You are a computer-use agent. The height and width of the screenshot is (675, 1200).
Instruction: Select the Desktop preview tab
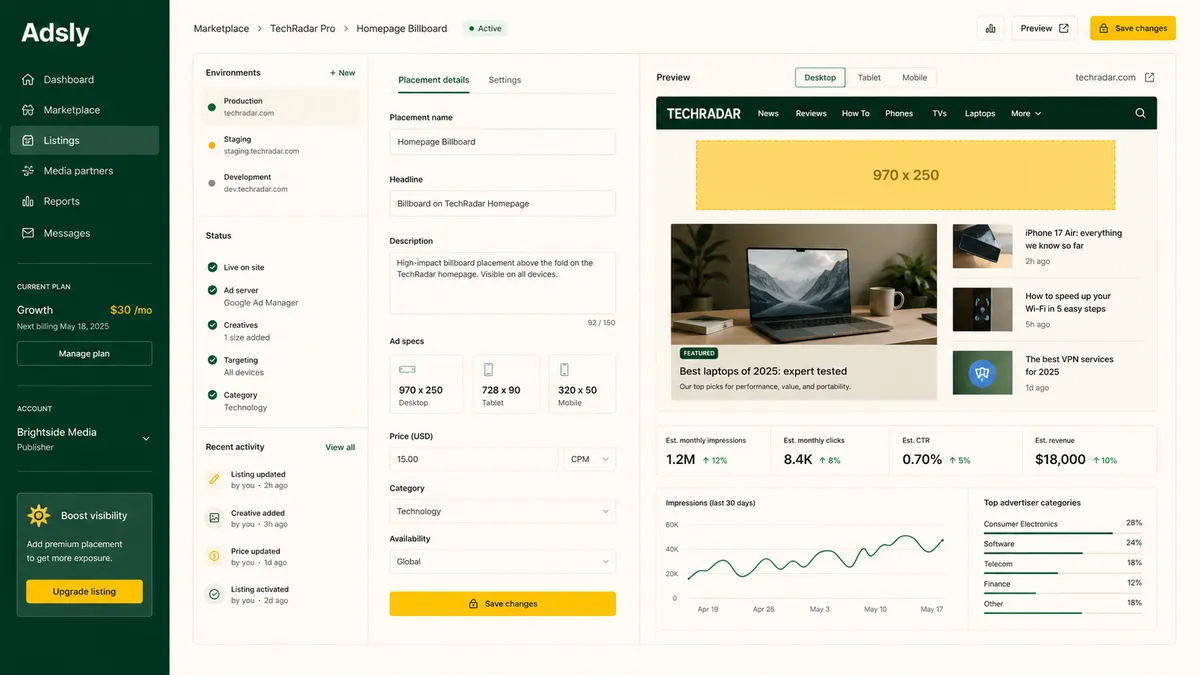click(x=820, y=77)
